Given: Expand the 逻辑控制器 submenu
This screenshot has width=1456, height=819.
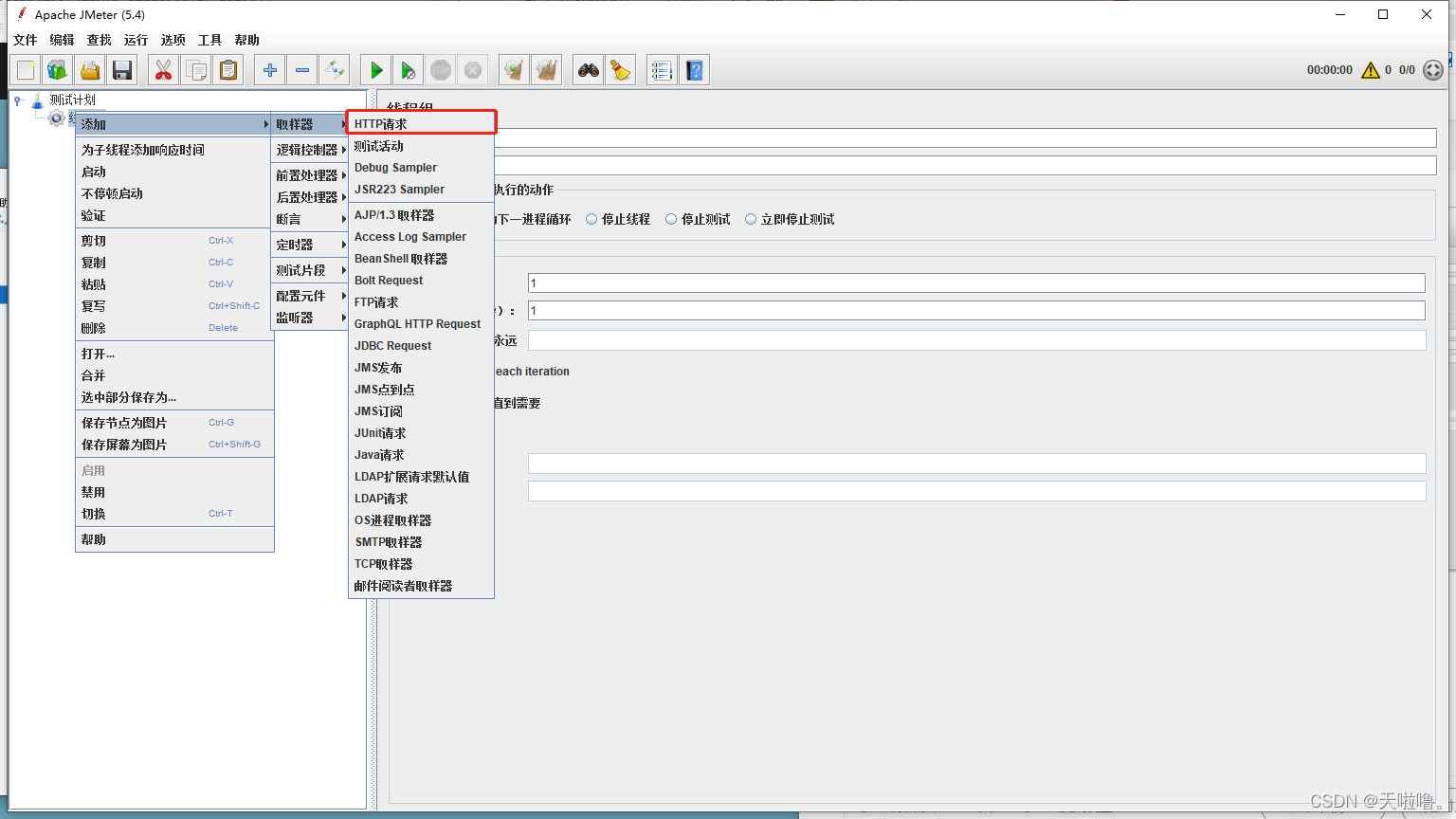Looking at the screenshot, I should click(310, 150).
